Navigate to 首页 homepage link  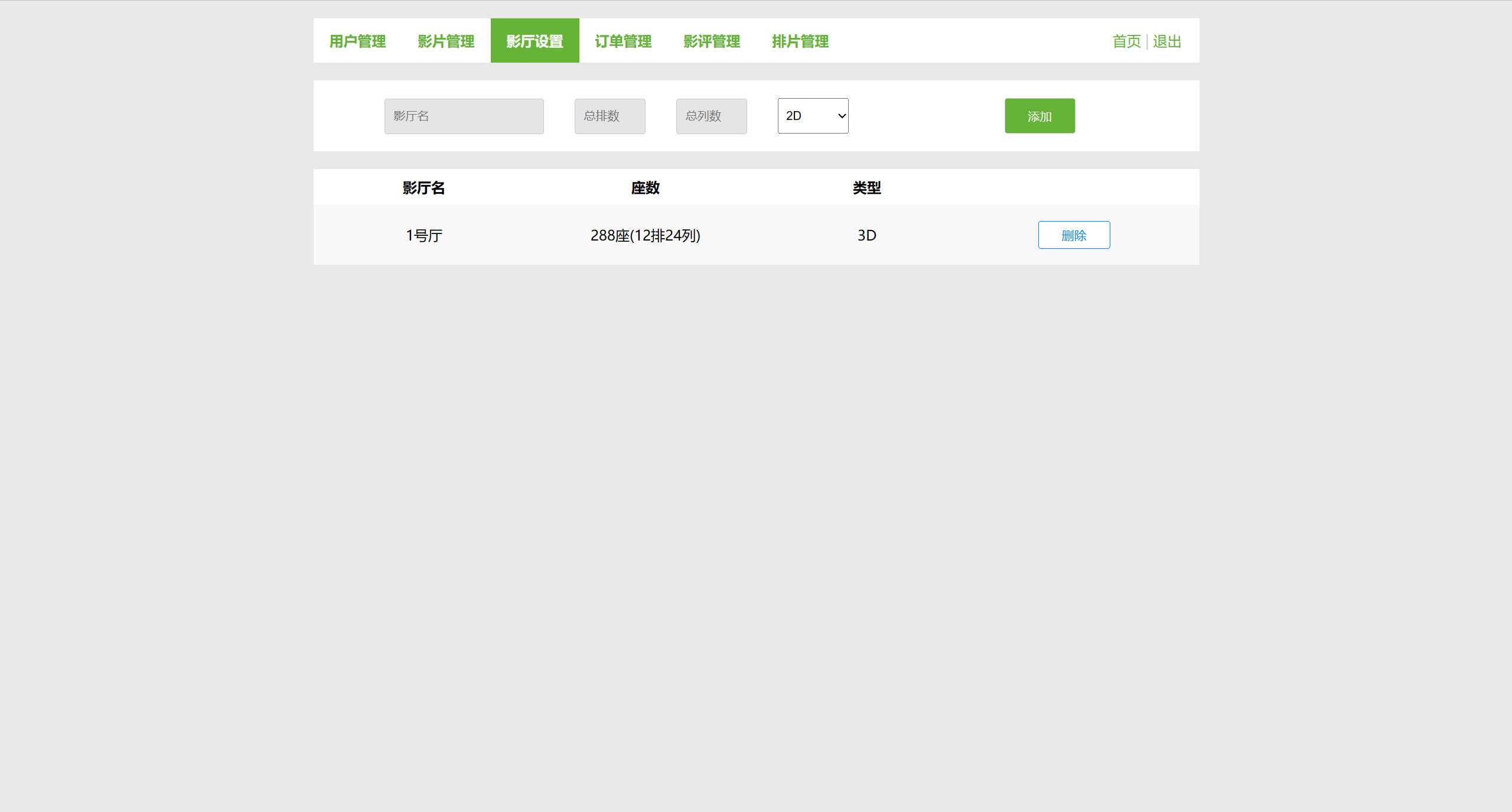coord(1126,41)
